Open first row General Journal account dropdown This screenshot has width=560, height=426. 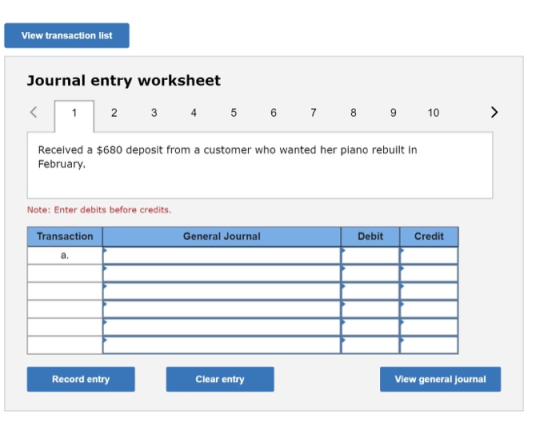pyautogui.click(x=221, y=255)
